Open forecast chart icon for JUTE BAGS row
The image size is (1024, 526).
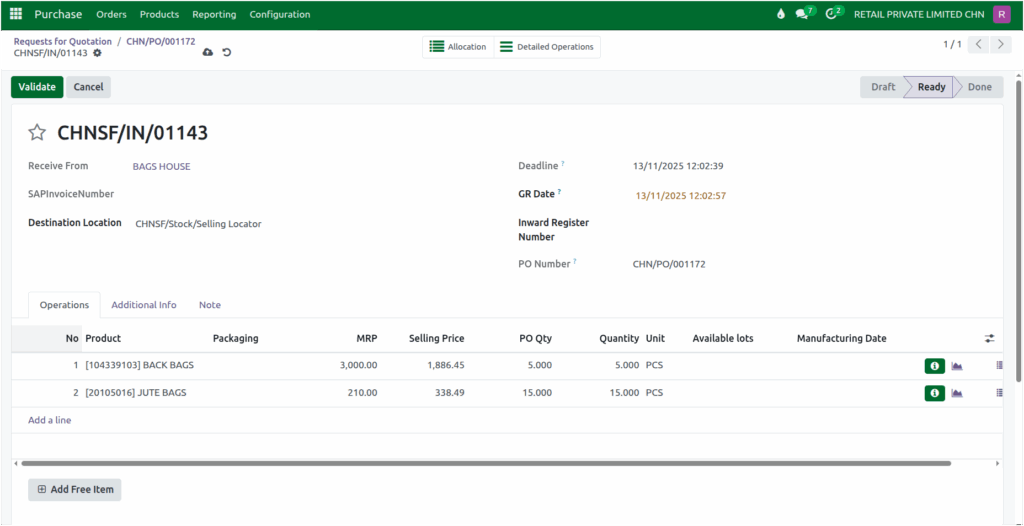[x=957, y=393]
